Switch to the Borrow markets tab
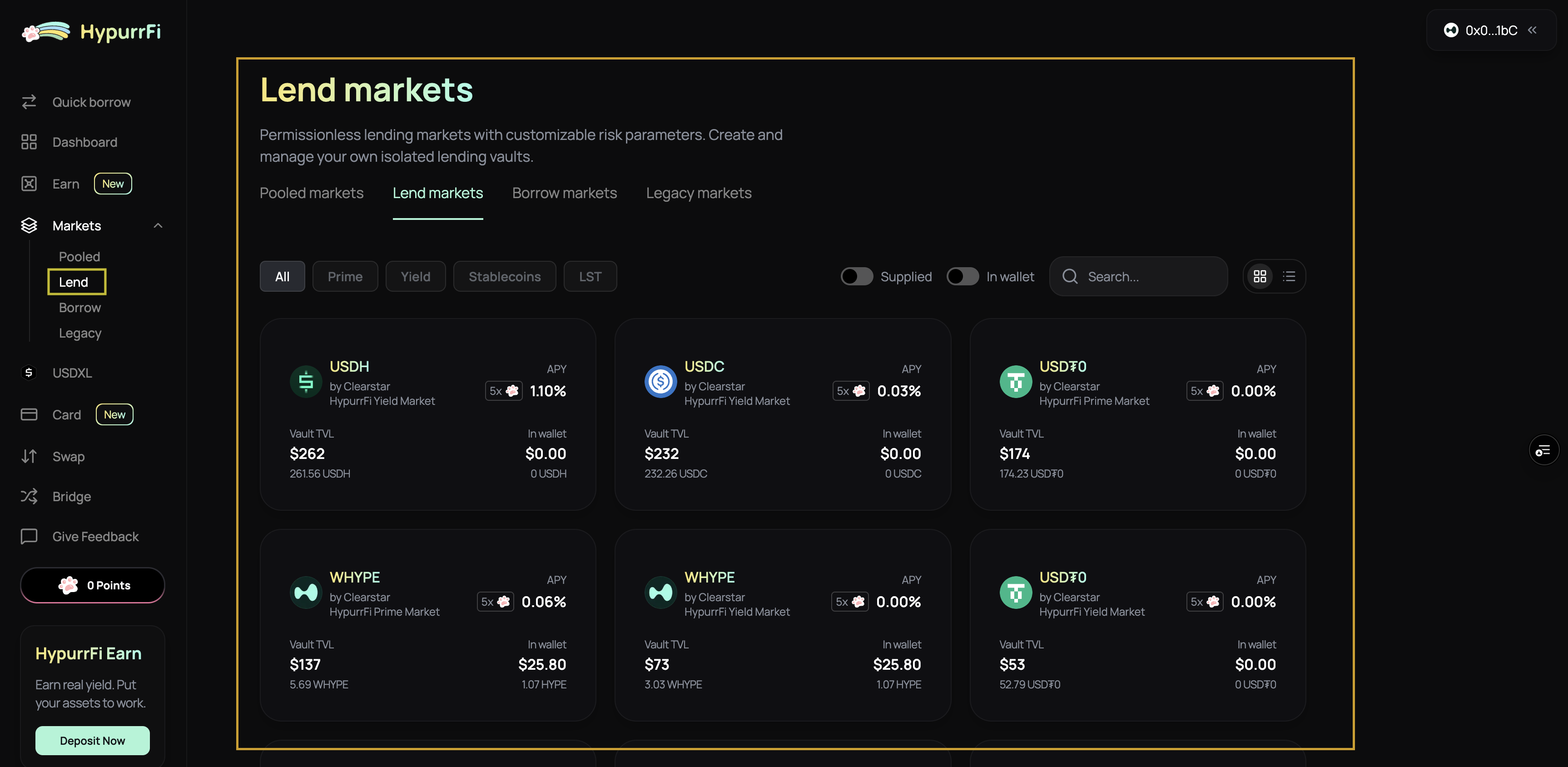The image size is (1568, 767). coord(564,193)
